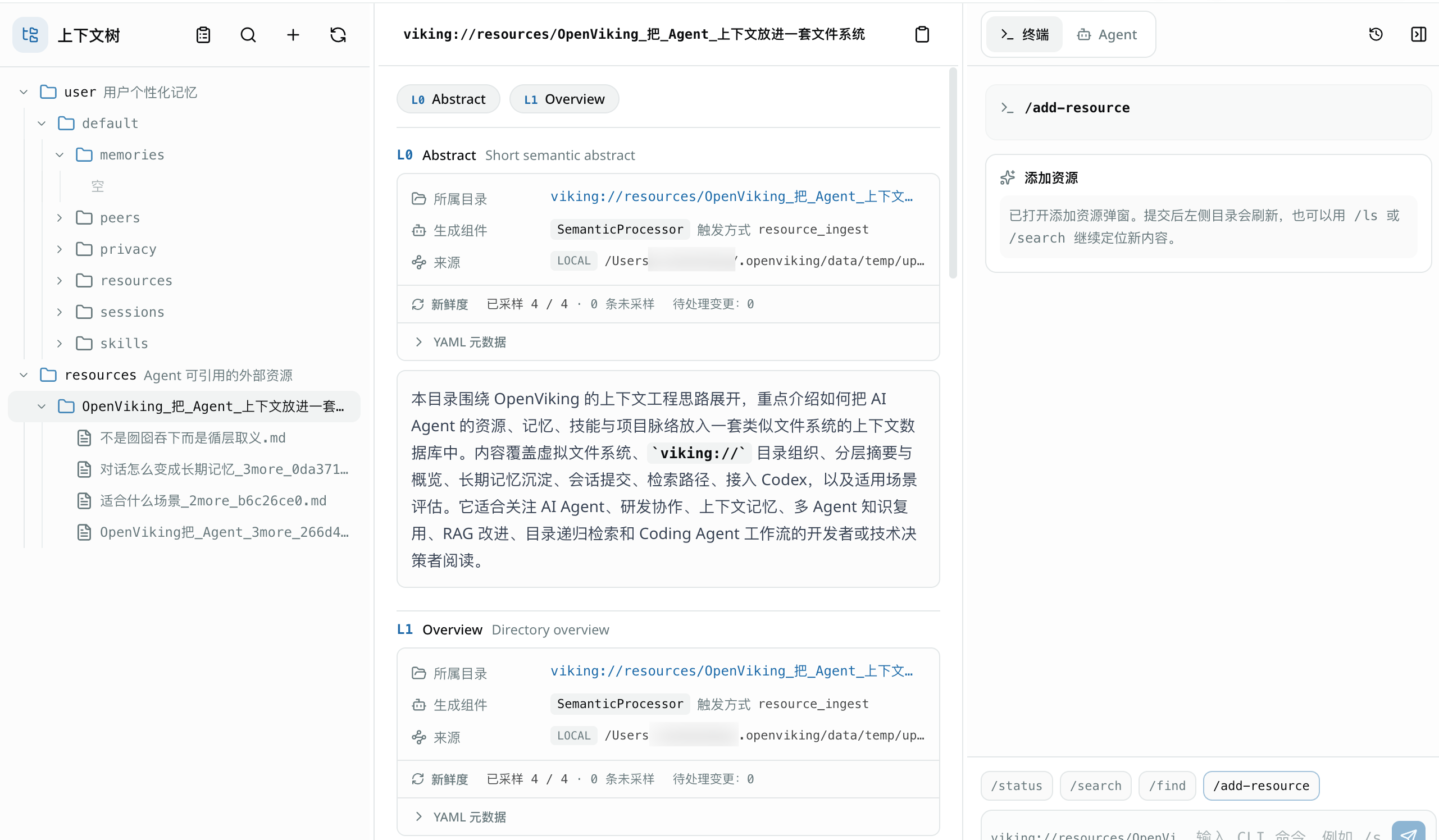Expand the peers folder
This screenshot has width=1439, height=840.
pos(60,217)
